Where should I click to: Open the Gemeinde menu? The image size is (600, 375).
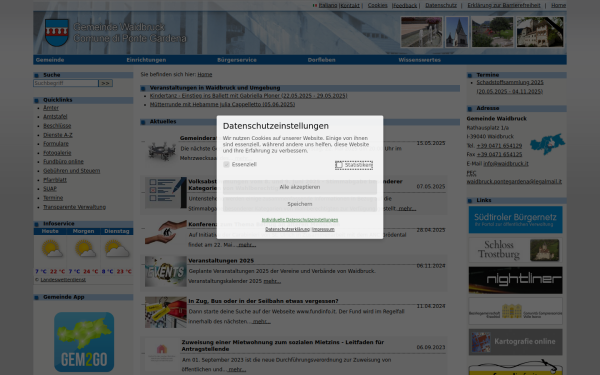[x=50, y=60]
